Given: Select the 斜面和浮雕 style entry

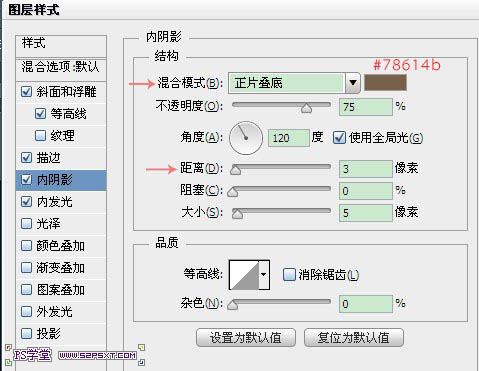Looking at the screenshot, I should tap(66, 92).
